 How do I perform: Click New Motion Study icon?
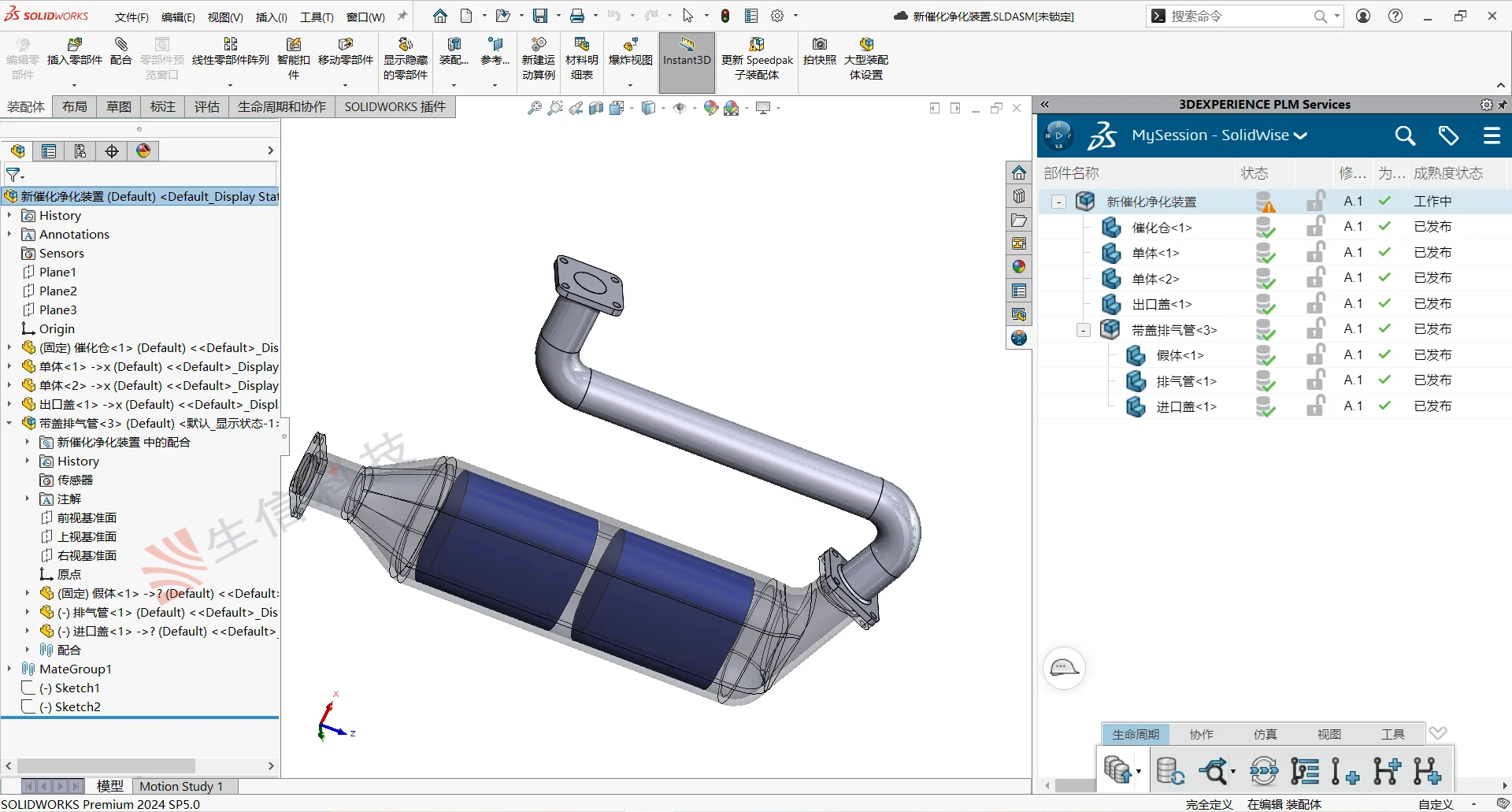539,58
